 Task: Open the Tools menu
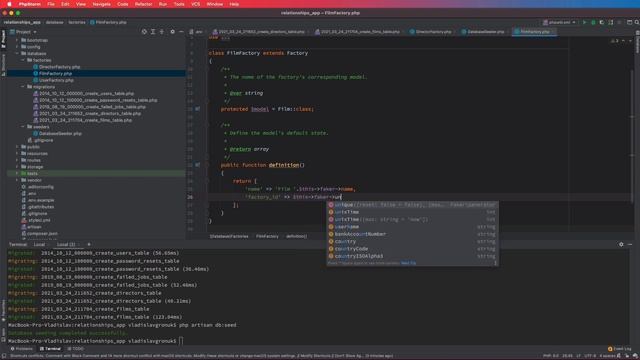tap(179, 4)
